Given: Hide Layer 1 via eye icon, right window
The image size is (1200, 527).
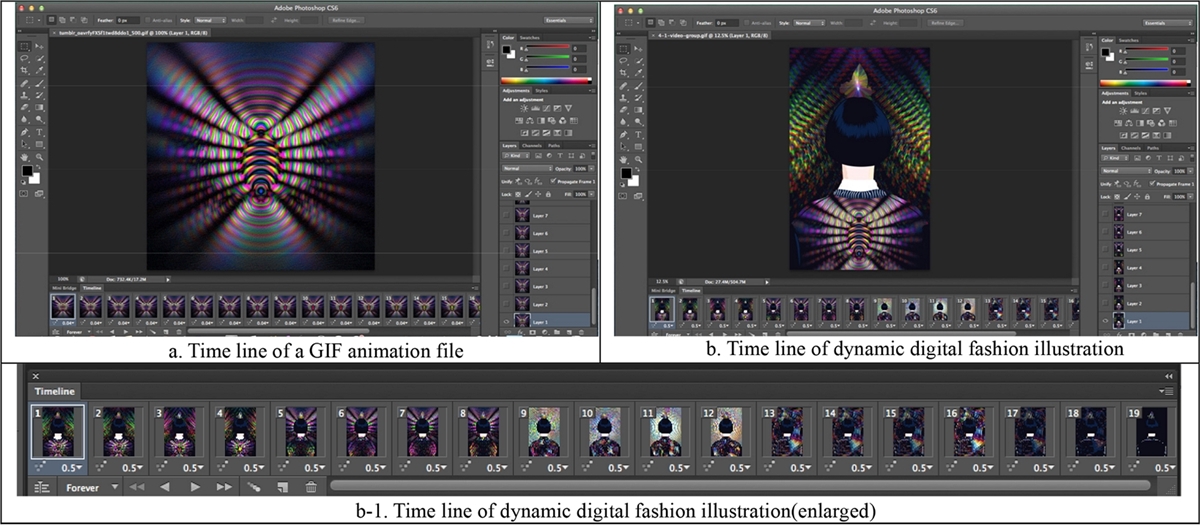Looking at the screenshot, I should (x=1105, y=321).
